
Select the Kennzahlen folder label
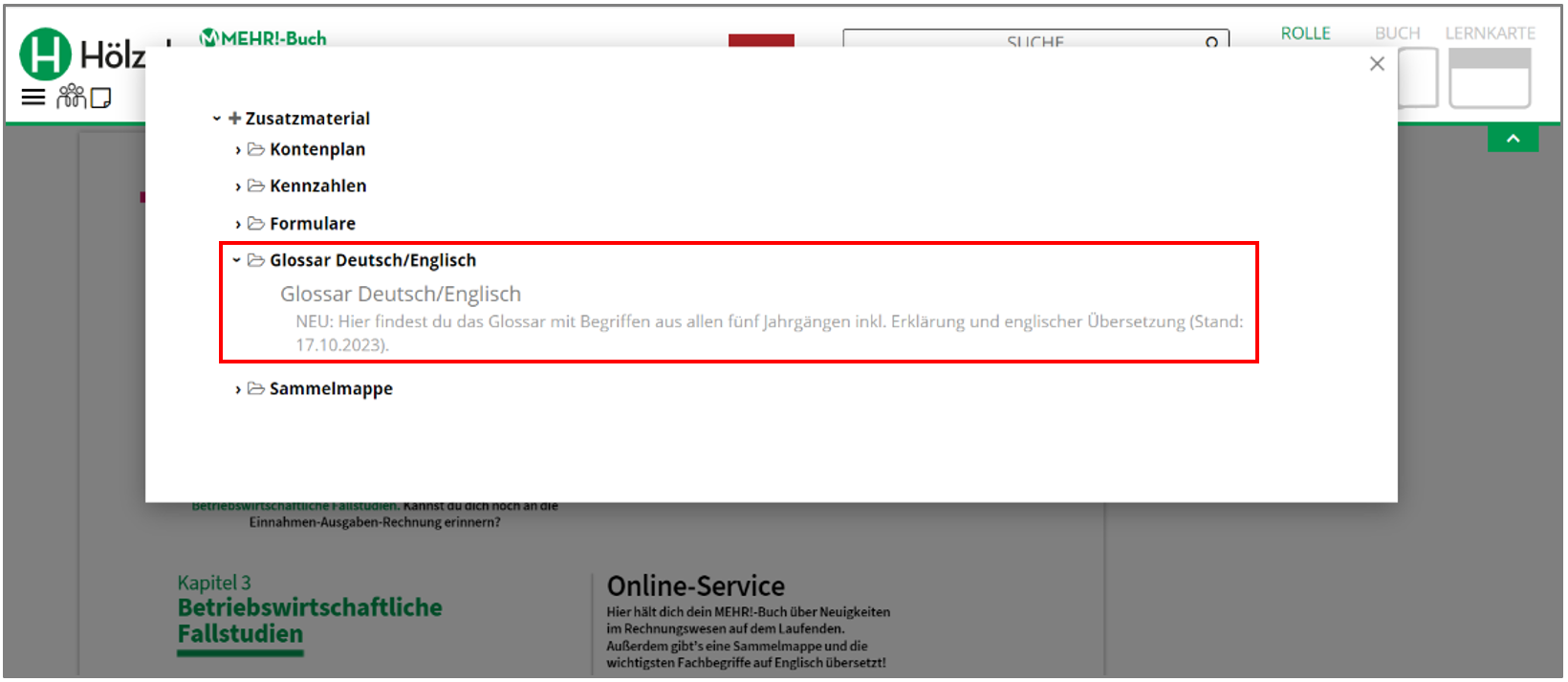pyautogui.click(x=318, y=186)
